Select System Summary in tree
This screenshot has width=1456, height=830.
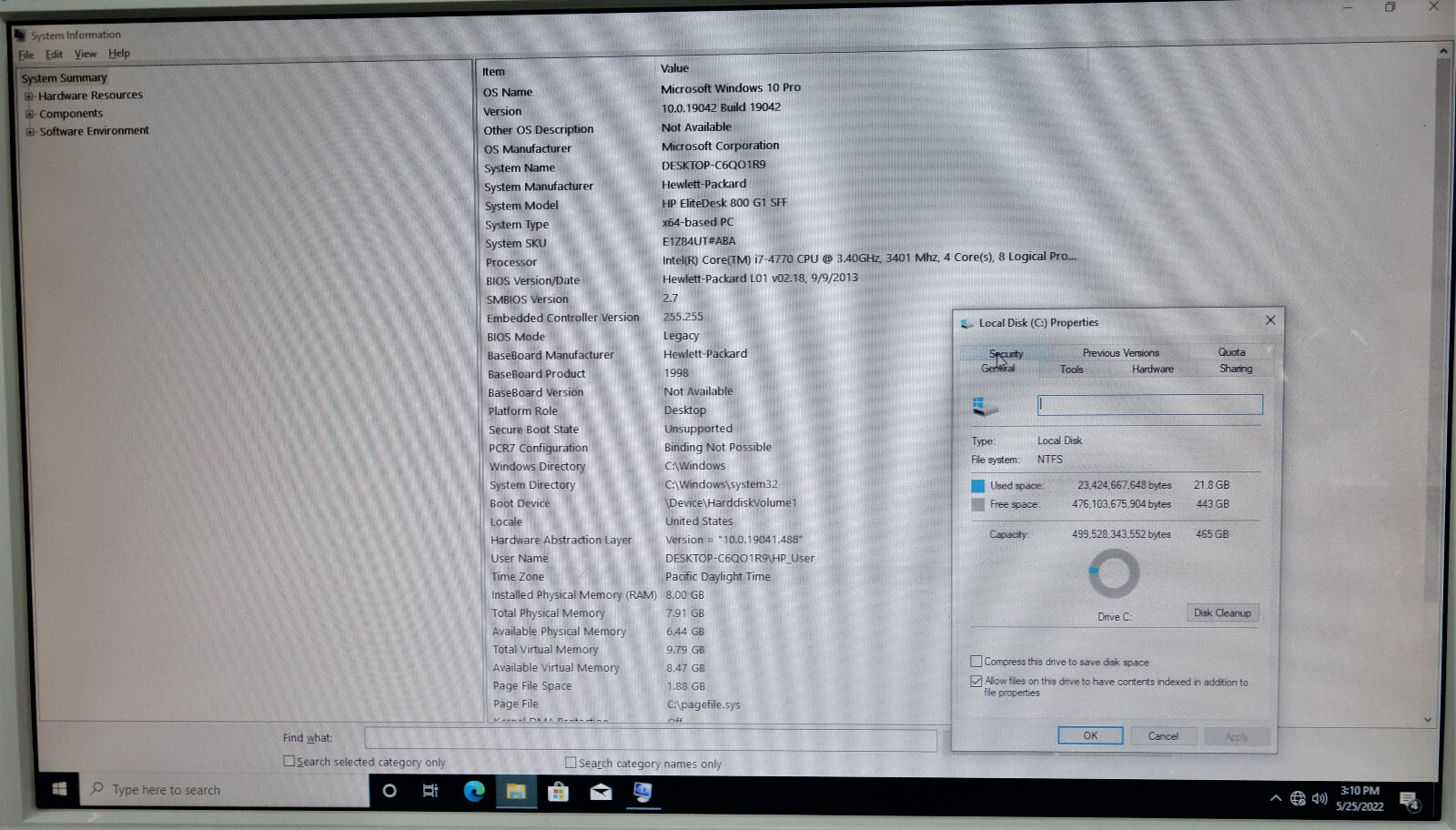coord(65,77)
